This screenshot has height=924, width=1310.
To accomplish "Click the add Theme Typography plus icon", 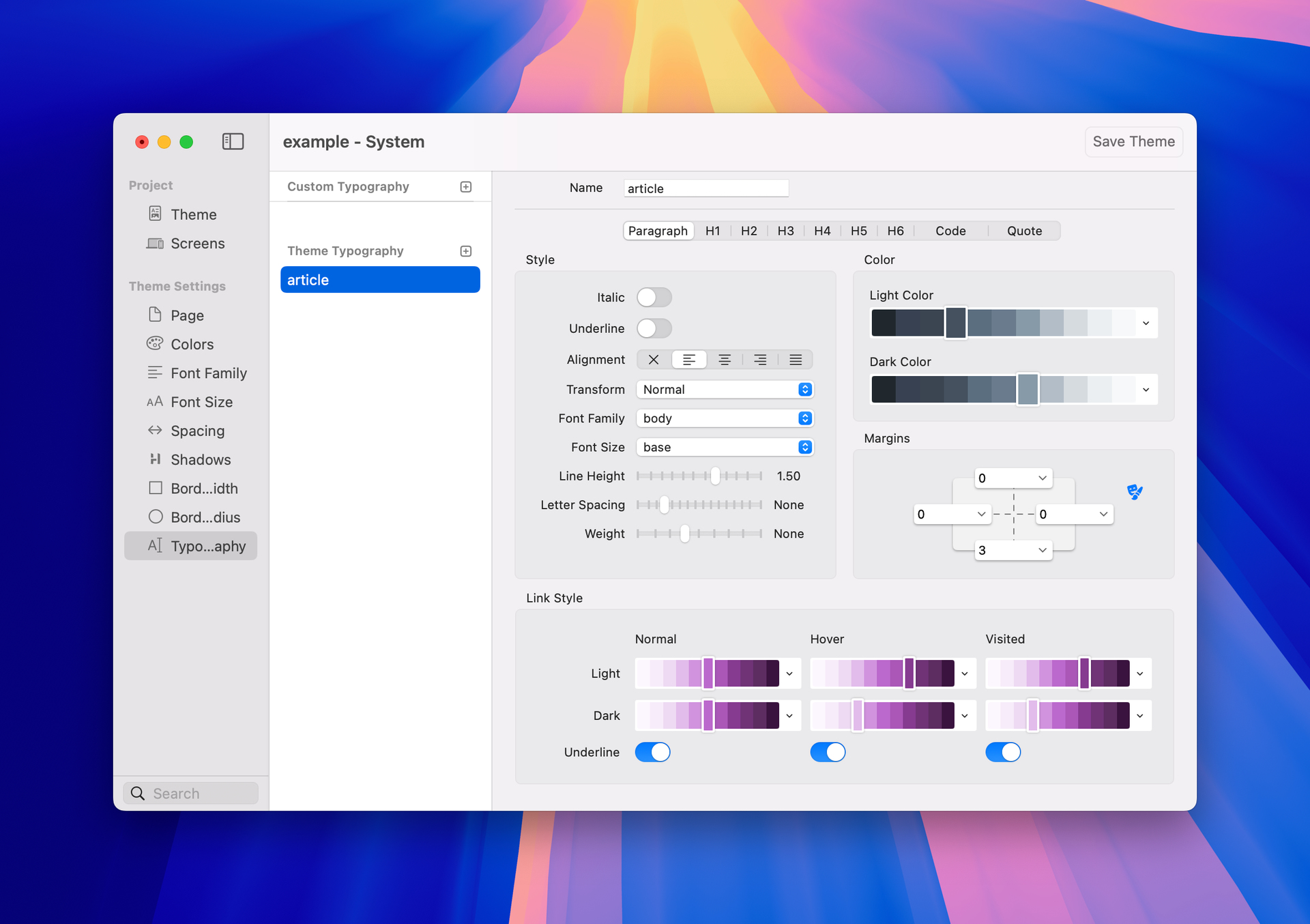I will (x=466, y=251).
